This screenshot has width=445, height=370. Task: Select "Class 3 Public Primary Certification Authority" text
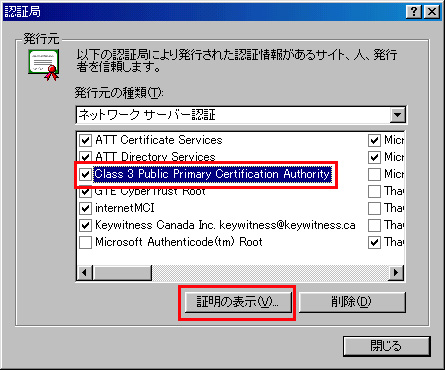(x=212, y=174)
